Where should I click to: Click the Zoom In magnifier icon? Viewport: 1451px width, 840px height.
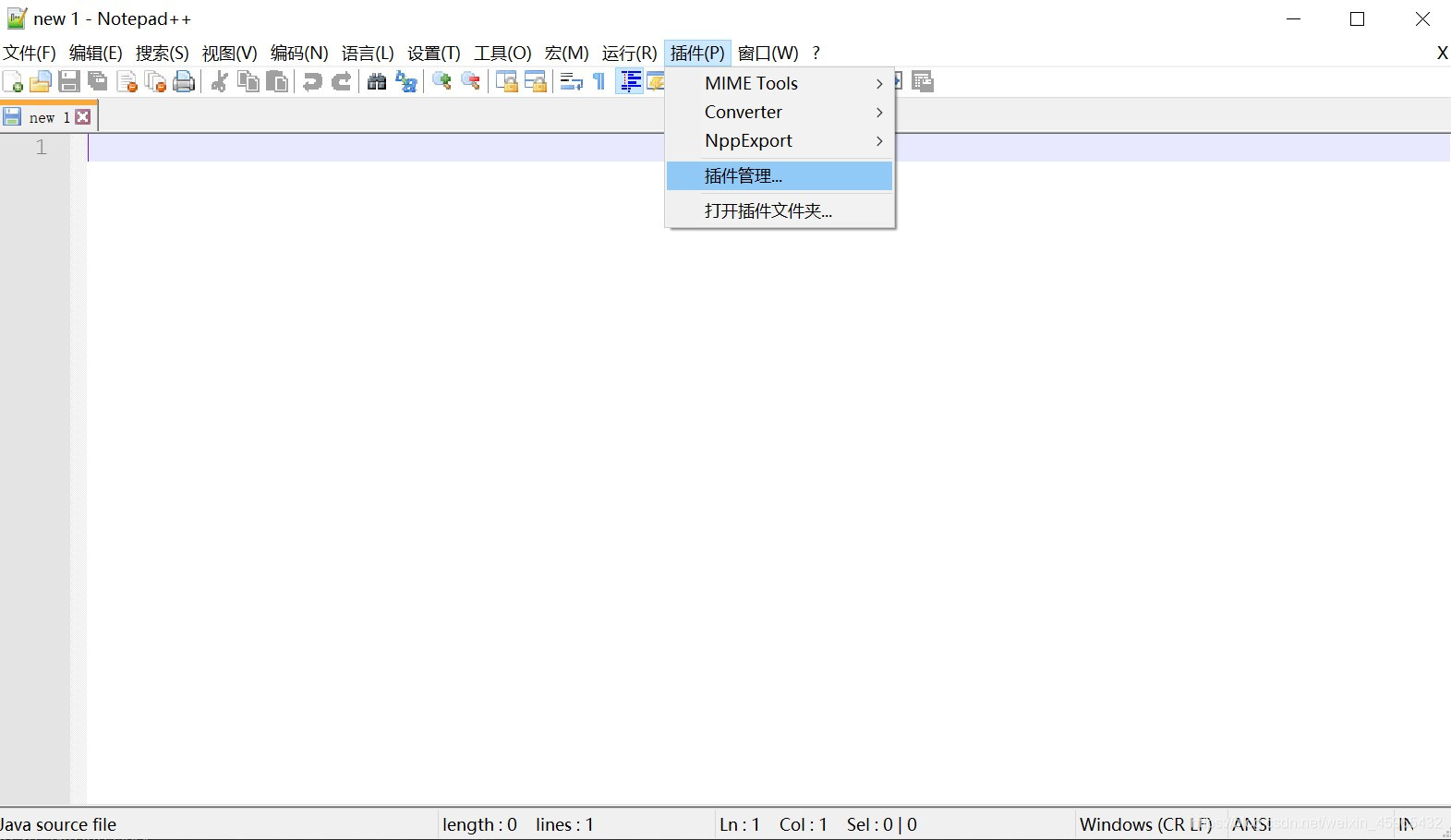point(442,82)
